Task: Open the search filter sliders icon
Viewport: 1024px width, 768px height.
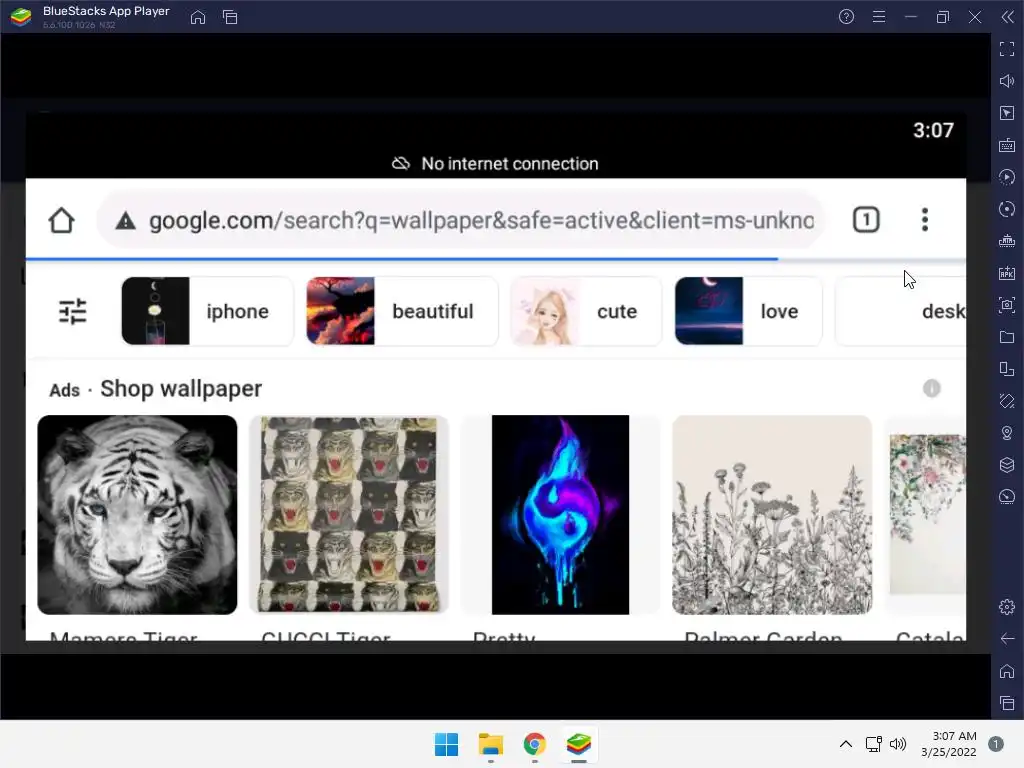Action: 72,312
